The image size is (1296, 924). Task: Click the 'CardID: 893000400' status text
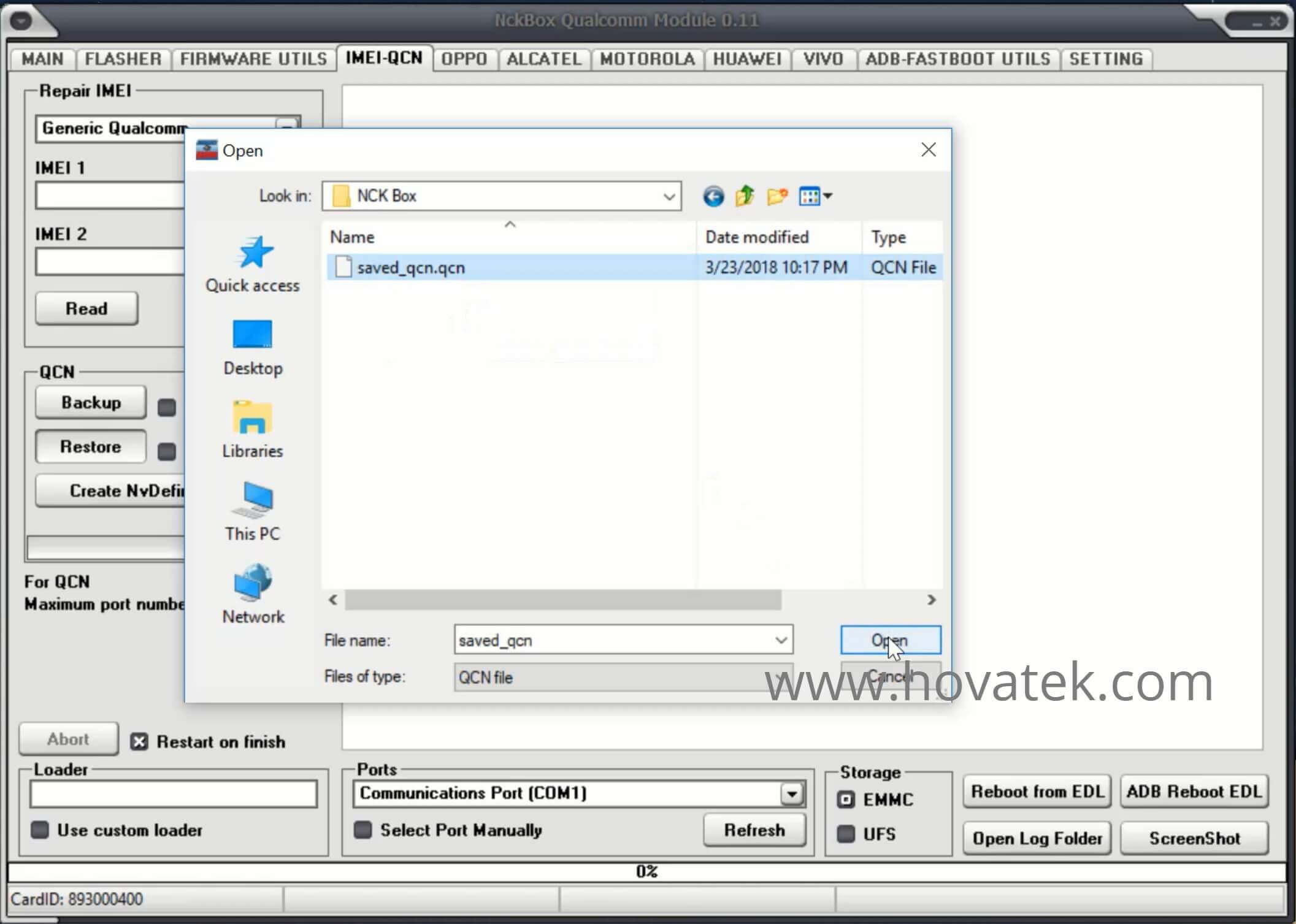(x=77, y=899)
